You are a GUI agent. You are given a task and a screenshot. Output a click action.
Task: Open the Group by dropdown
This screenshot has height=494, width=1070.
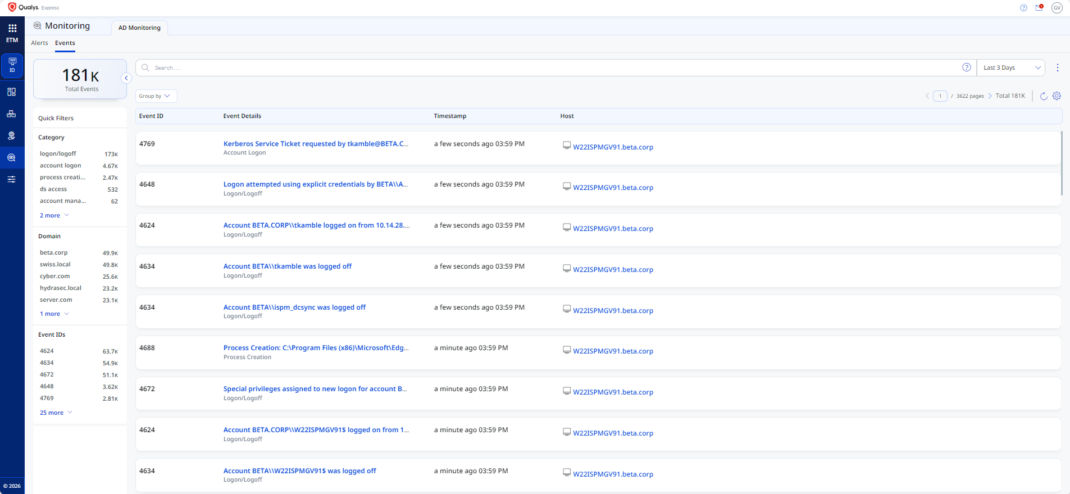(x=156, y=96)
